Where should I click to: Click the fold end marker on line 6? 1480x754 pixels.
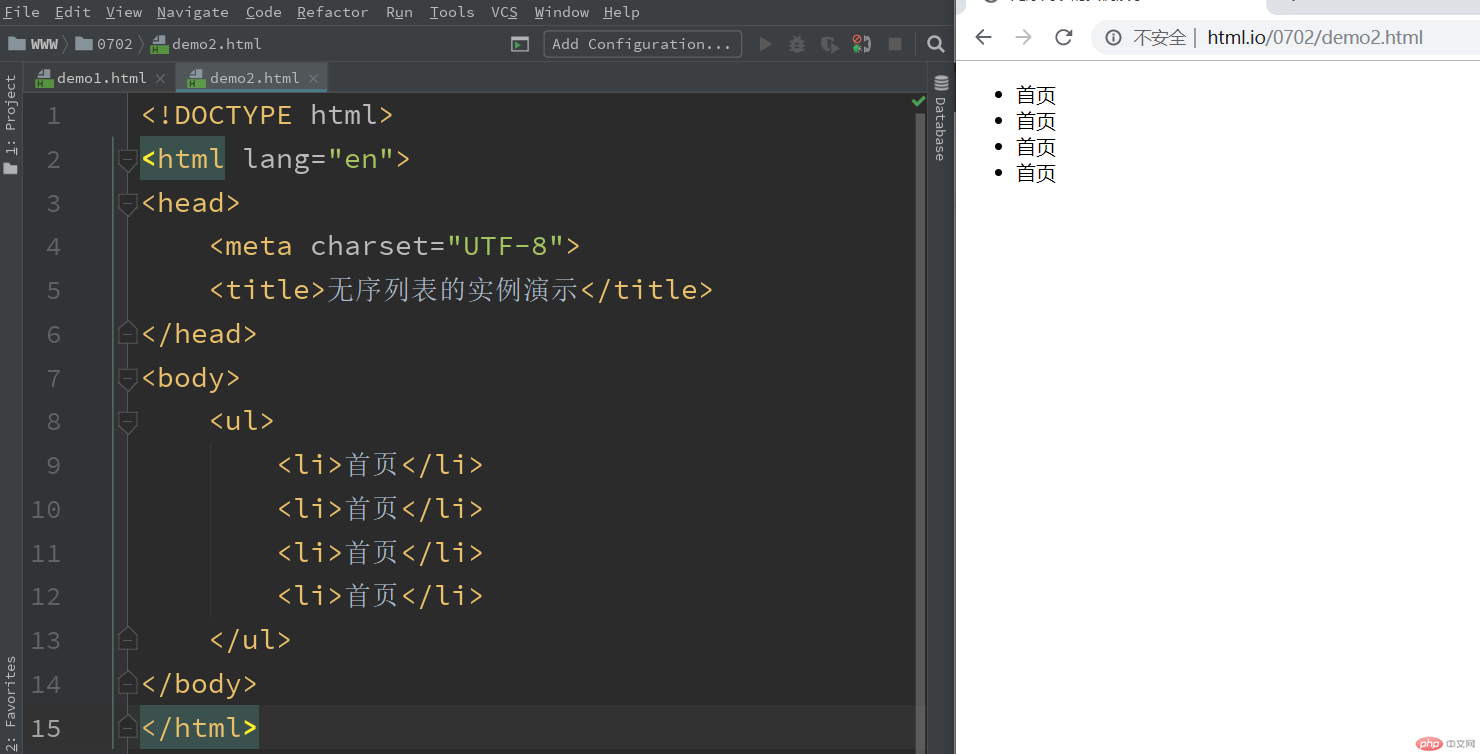coord(127,333)
